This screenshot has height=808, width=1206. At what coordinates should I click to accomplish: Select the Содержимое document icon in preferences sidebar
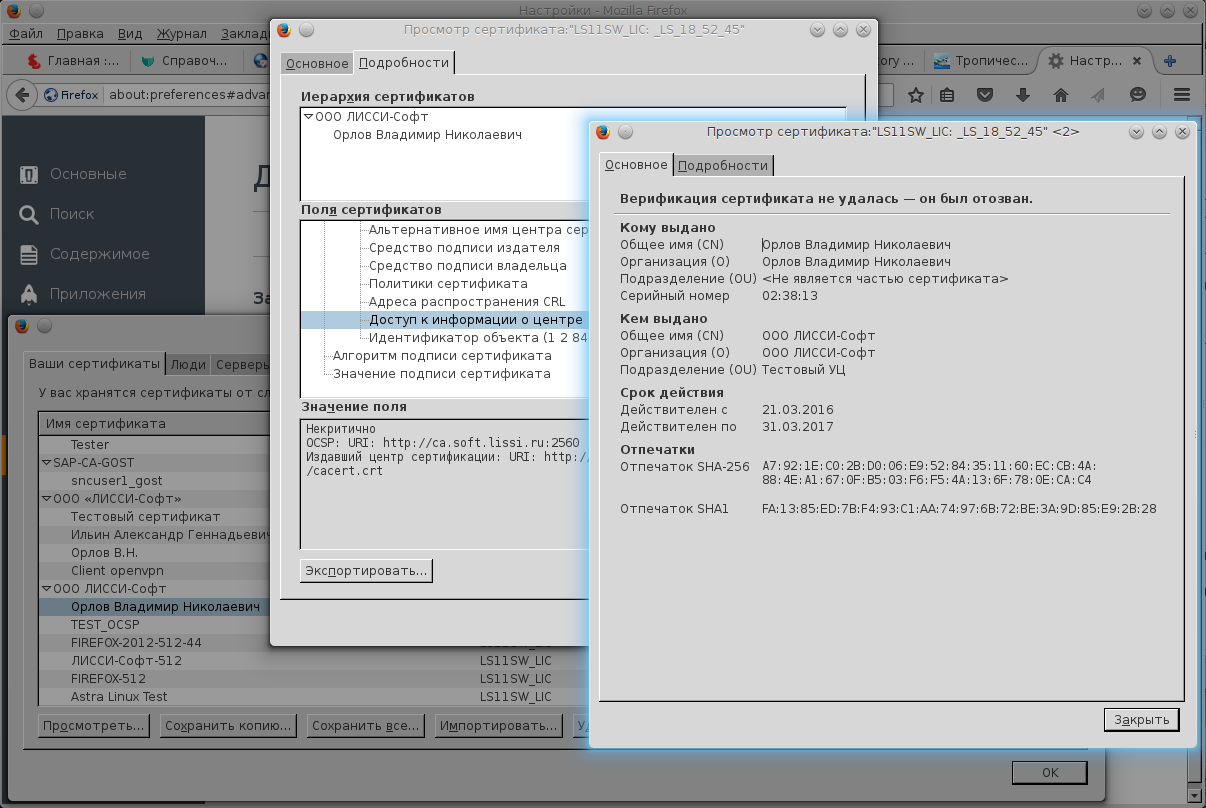pos(29,254)
